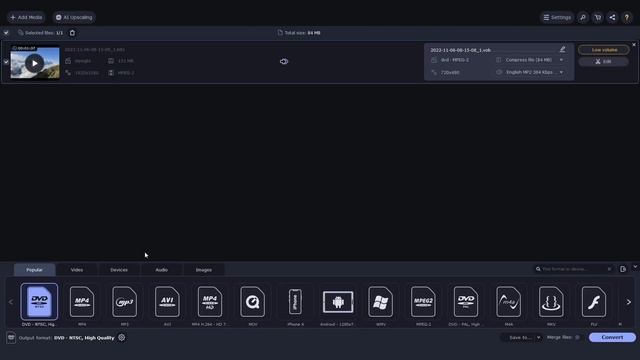The height and width of the screenshot is (360, 640).
Task: Switch to the Devices tab
Action: tap(119, 270)
